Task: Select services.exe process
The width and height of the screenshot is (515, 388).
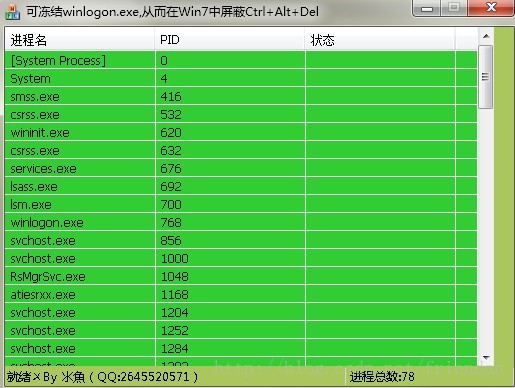Action: [x=241, y=168]
